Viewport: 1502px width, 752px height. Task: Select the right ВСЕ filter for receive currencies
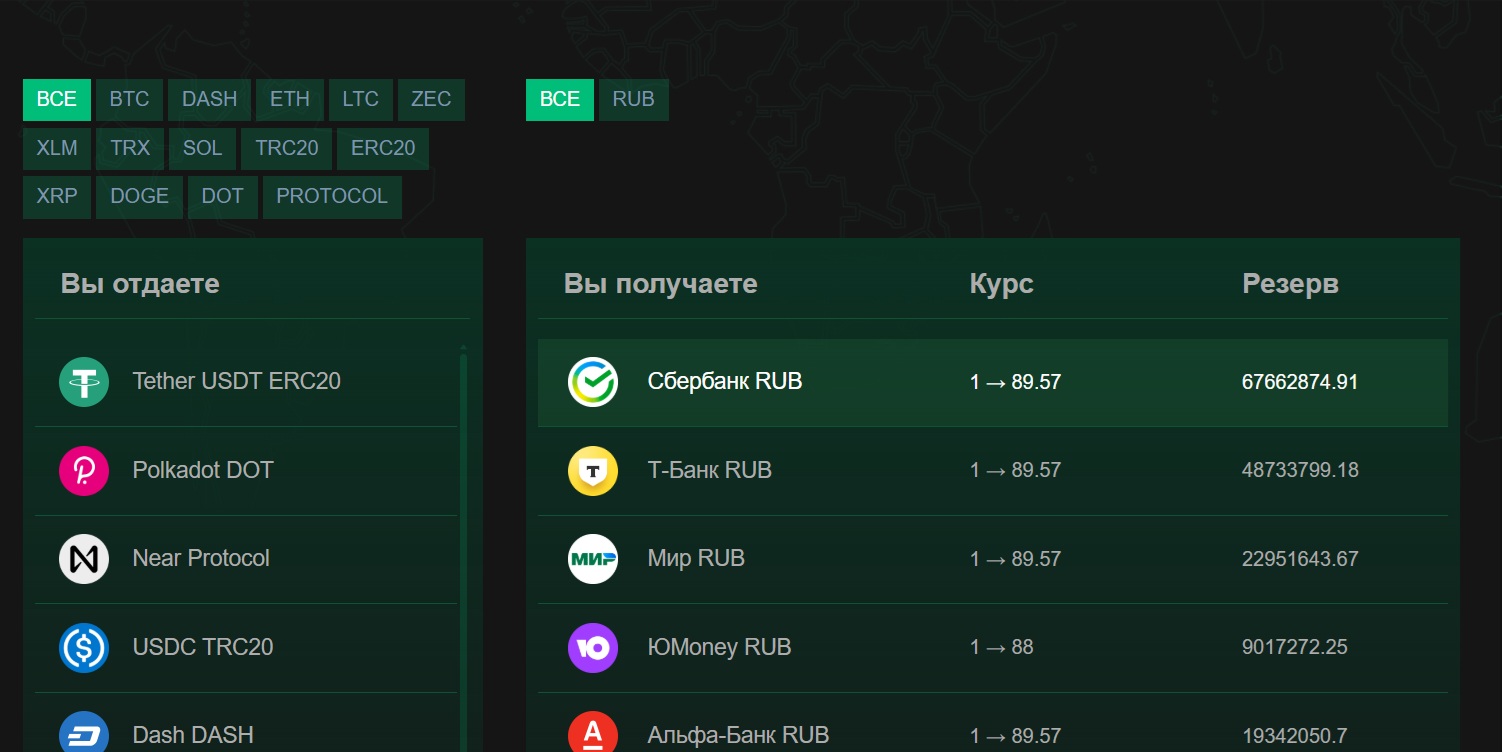pos(560,99)
